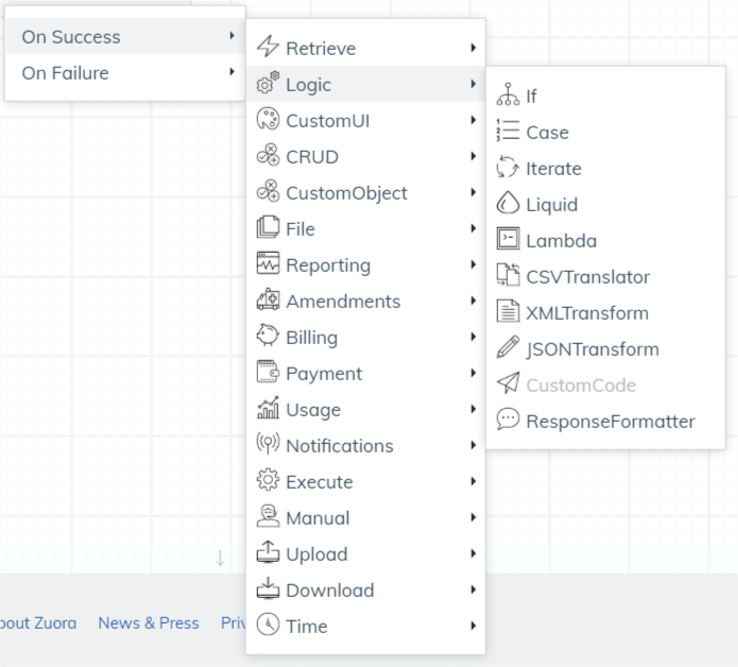Click the Reporting chart icon
Image resolution: width=738 pixels, height=667 pixels.
click(x=268, y=263)
